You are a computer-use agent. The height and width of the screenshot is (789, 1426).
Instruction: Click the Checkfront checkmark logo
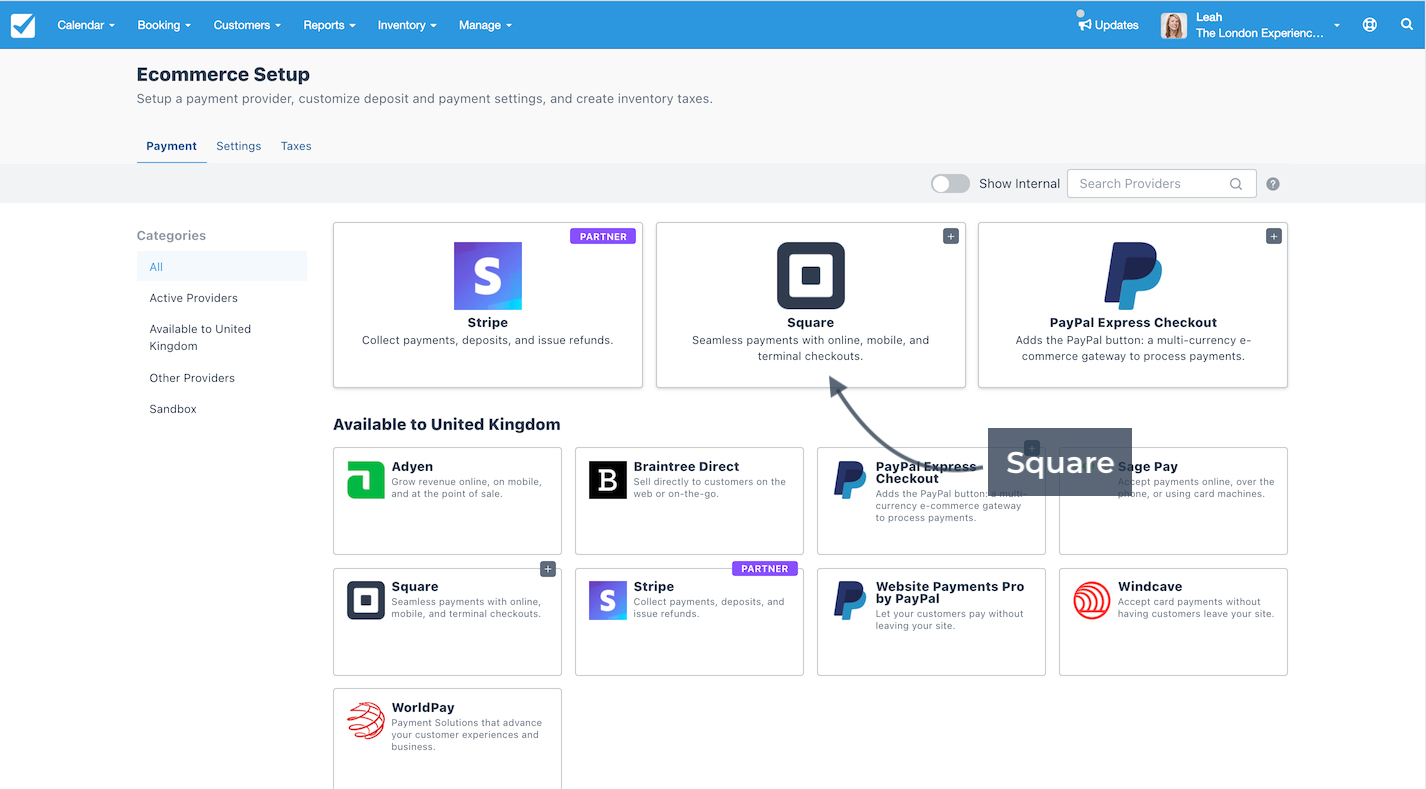[x=23, y=25]
